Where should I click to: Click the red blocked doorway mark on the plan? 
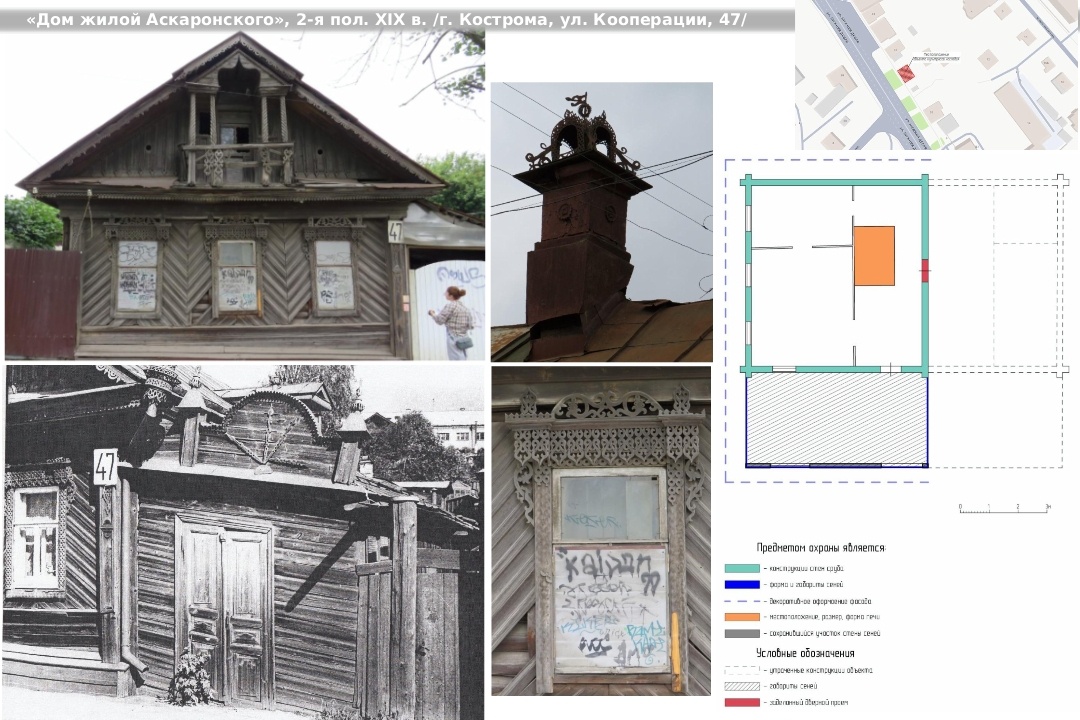(925, 271)
